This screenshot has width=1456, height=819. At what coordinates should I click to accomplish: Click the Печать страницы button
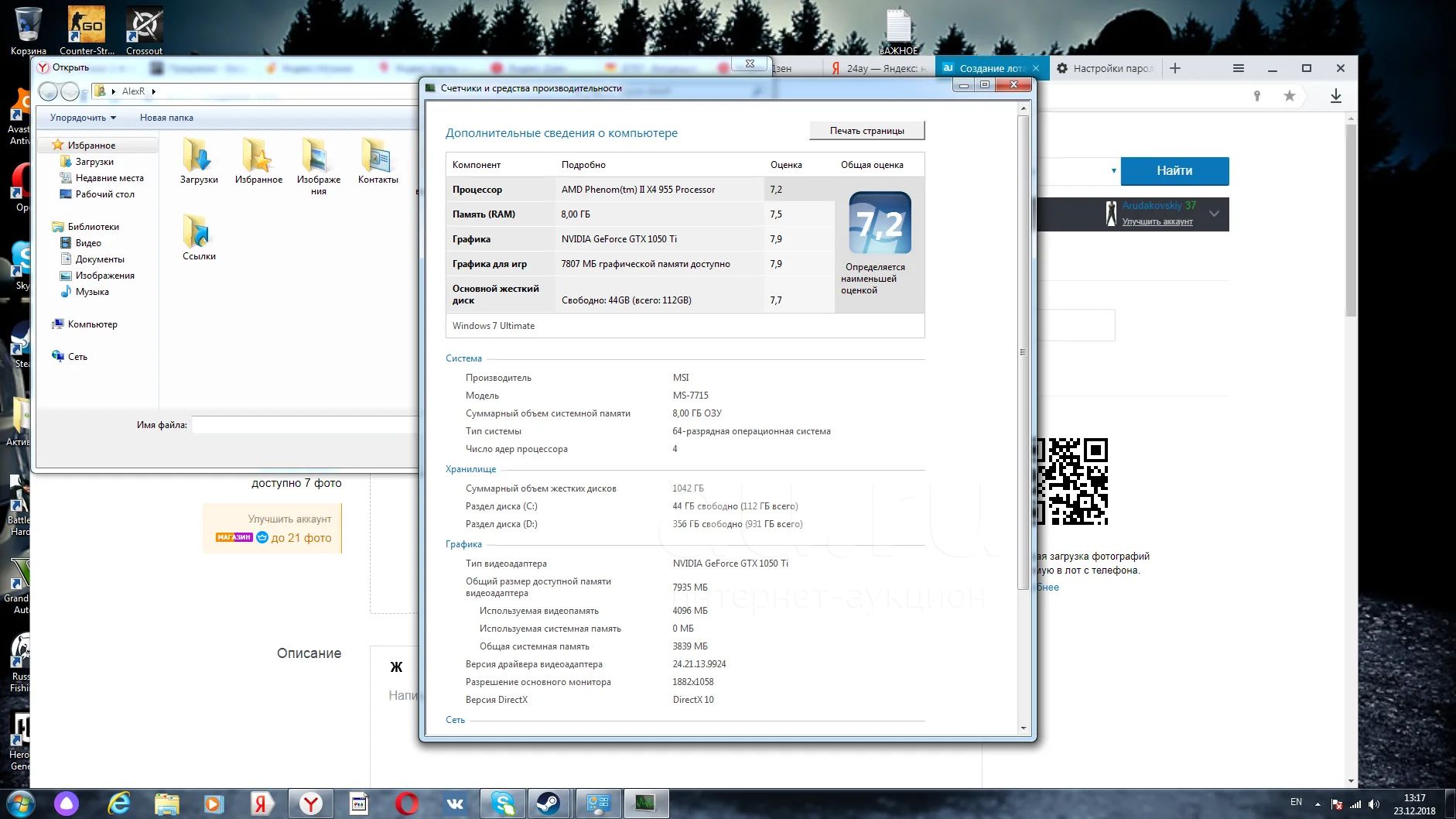pos(866,131)
